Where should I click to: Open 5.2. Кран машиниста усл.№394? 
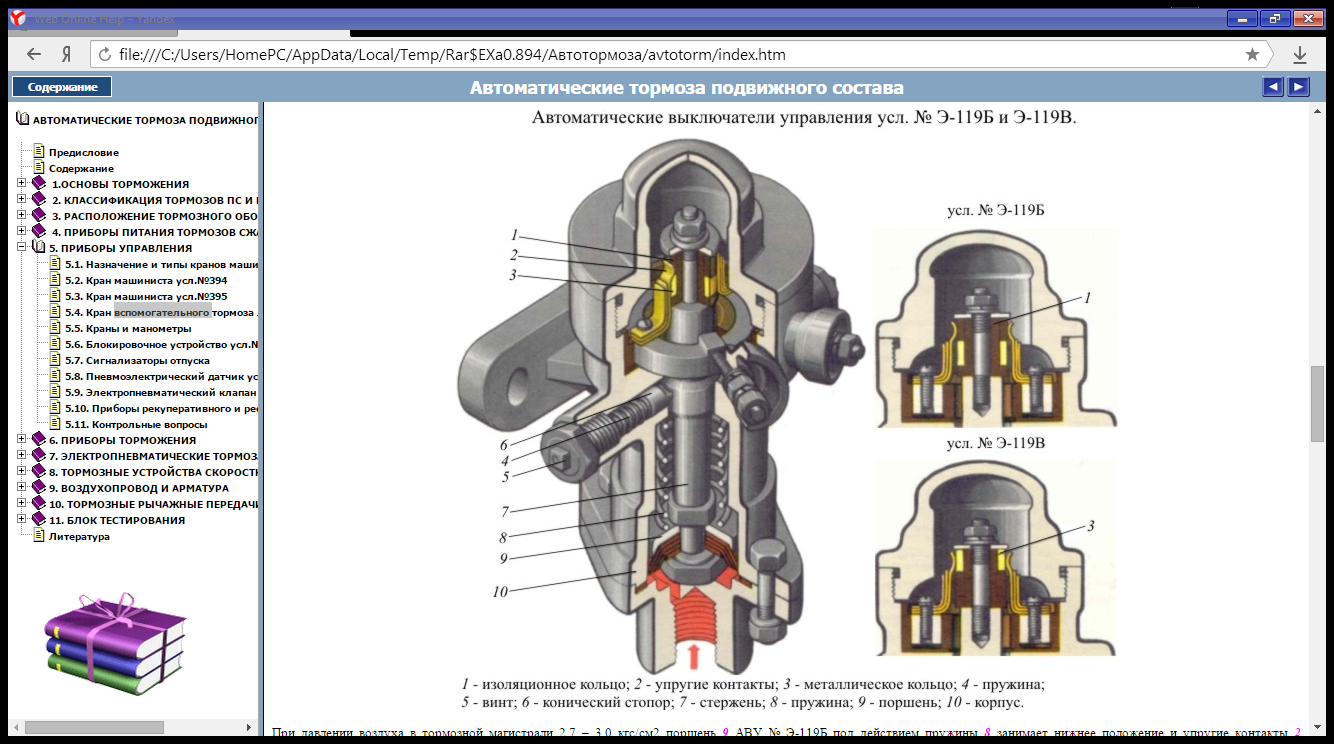(146, 281)
